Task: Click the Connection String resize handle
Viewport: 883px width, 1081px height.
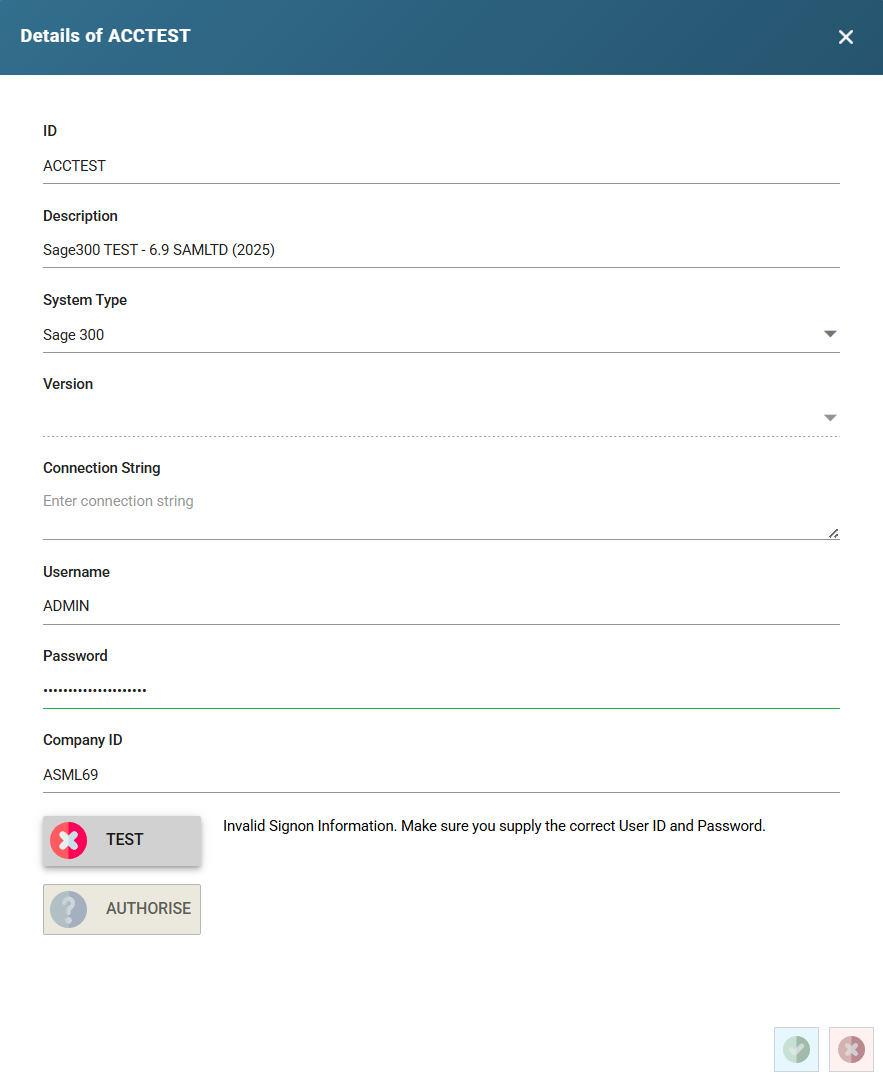Action: pyautogui.click(x=834, y=533)
